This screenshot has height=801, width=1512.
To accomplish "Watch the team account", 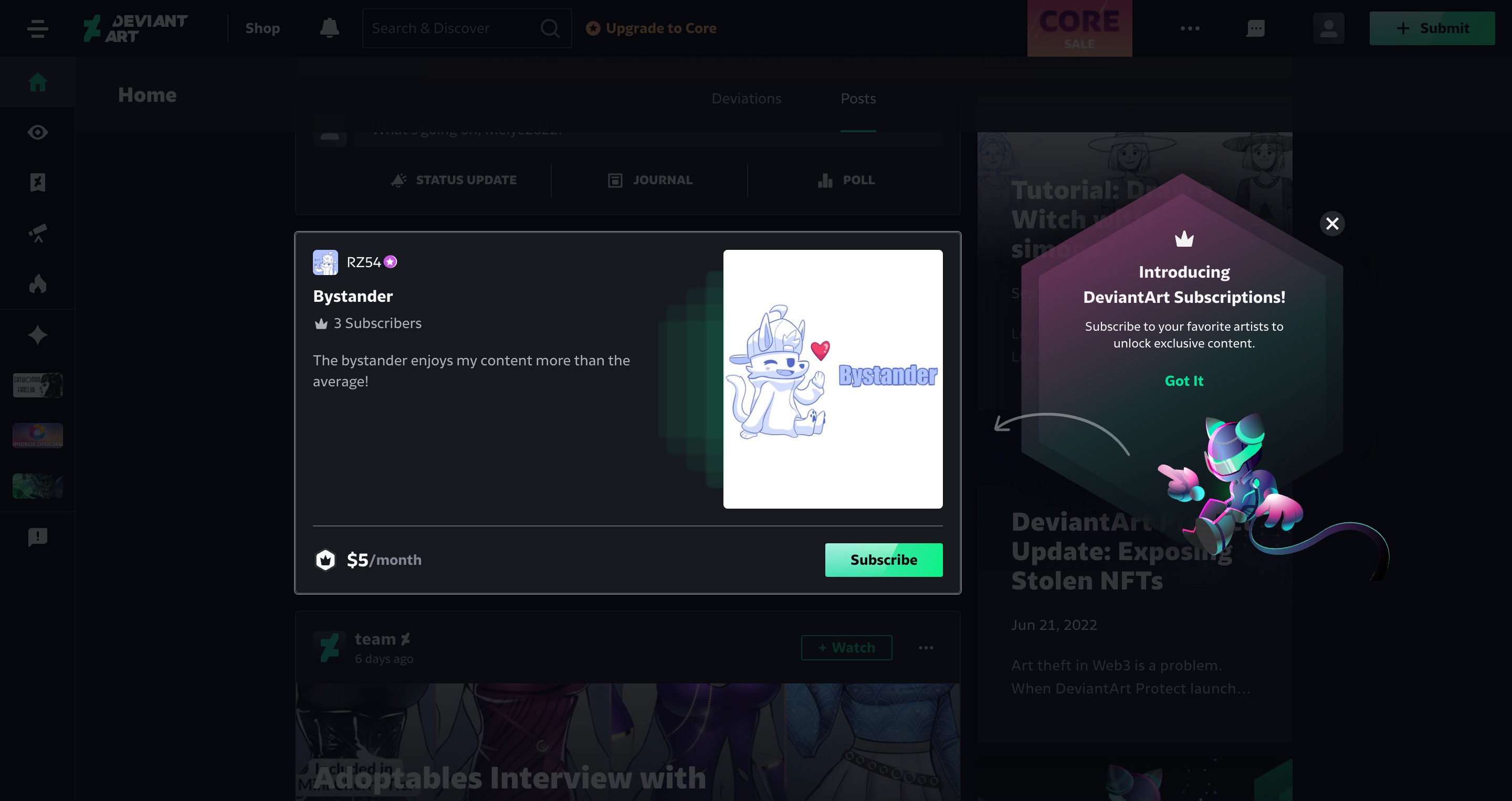I will [846, 647].
